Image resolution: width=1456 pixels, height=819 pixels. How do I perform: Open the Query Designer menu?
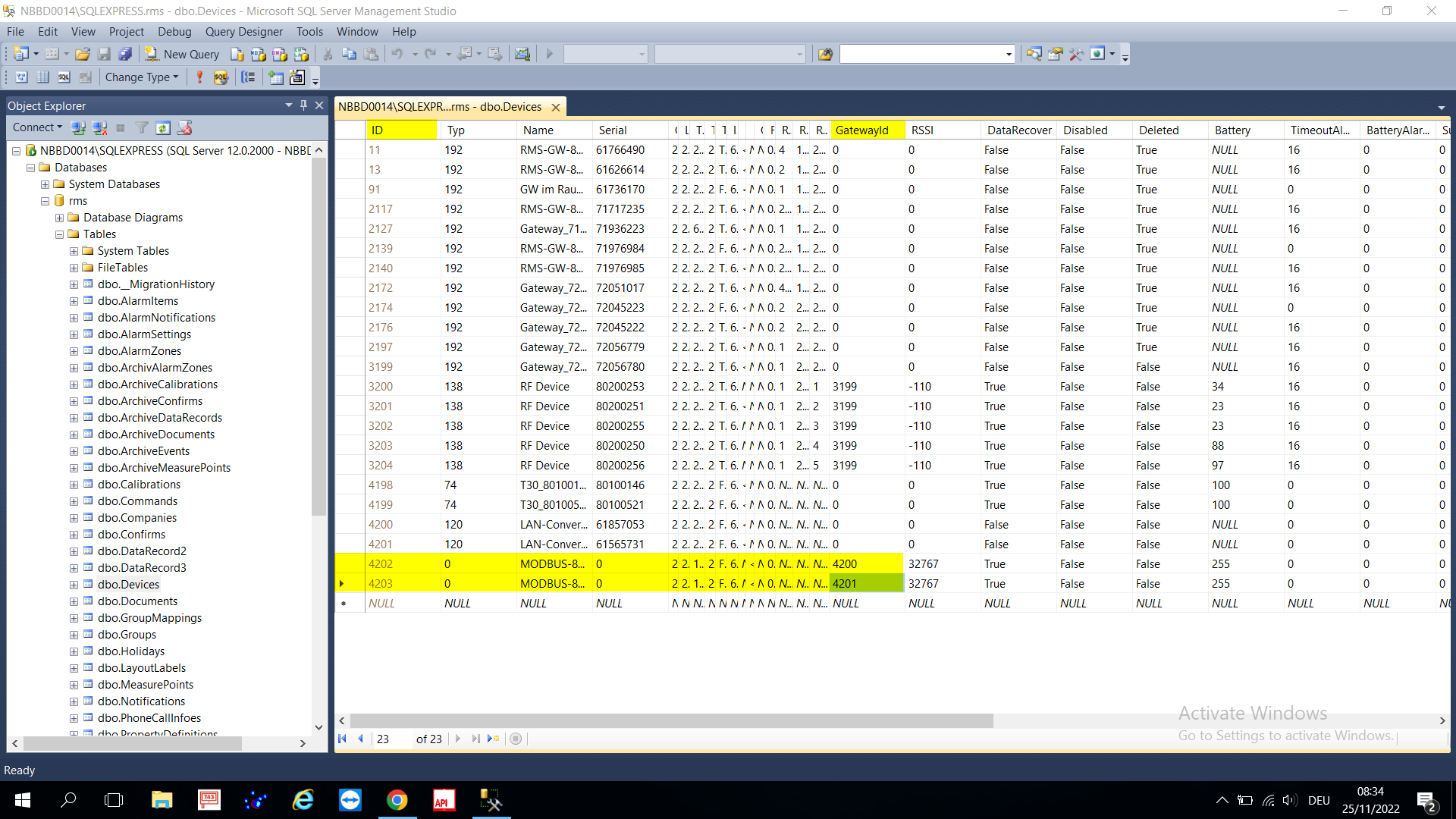tap(243, 32)
